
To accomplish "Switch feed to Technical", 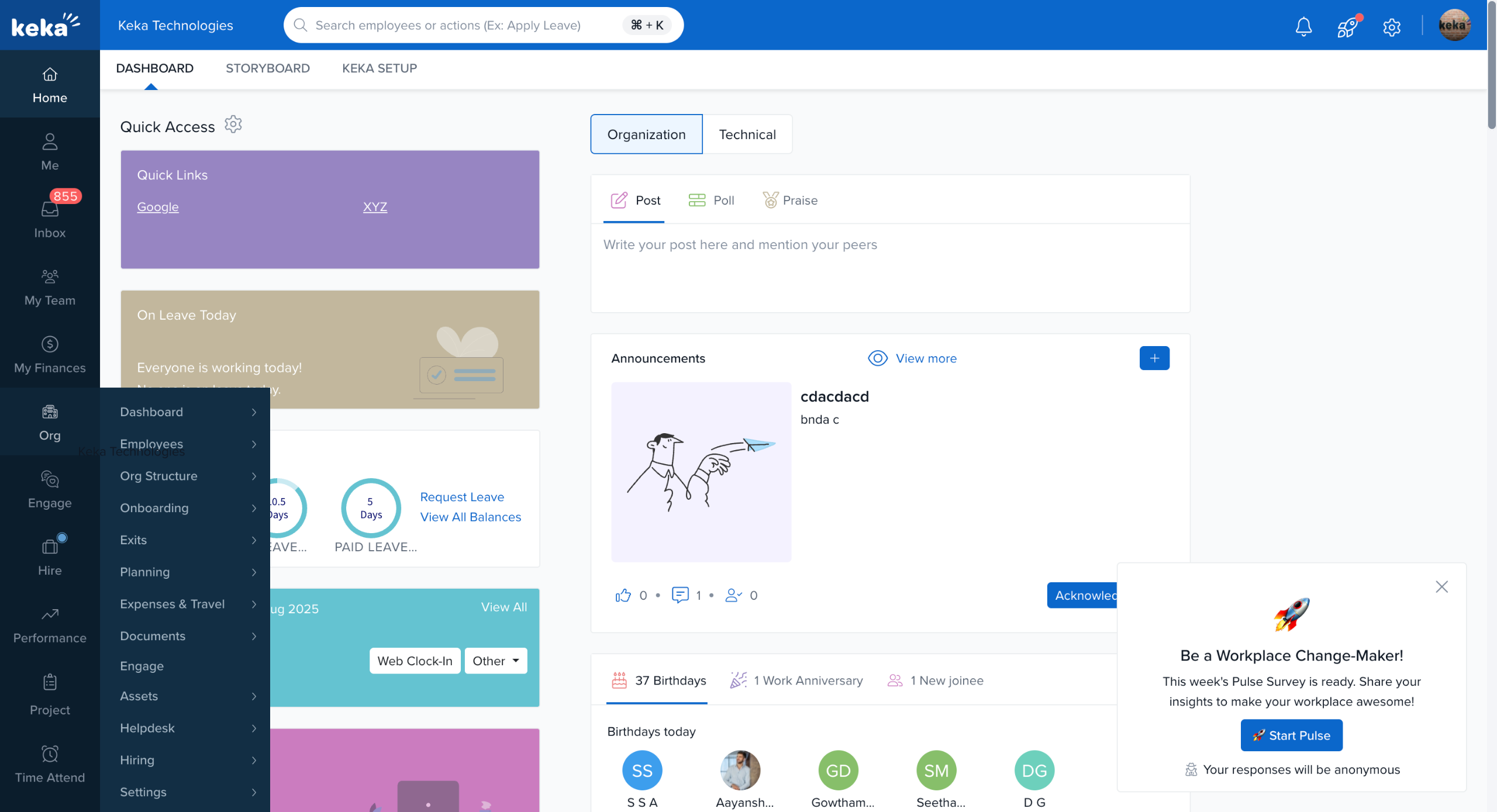I will [x=747, y=134].
